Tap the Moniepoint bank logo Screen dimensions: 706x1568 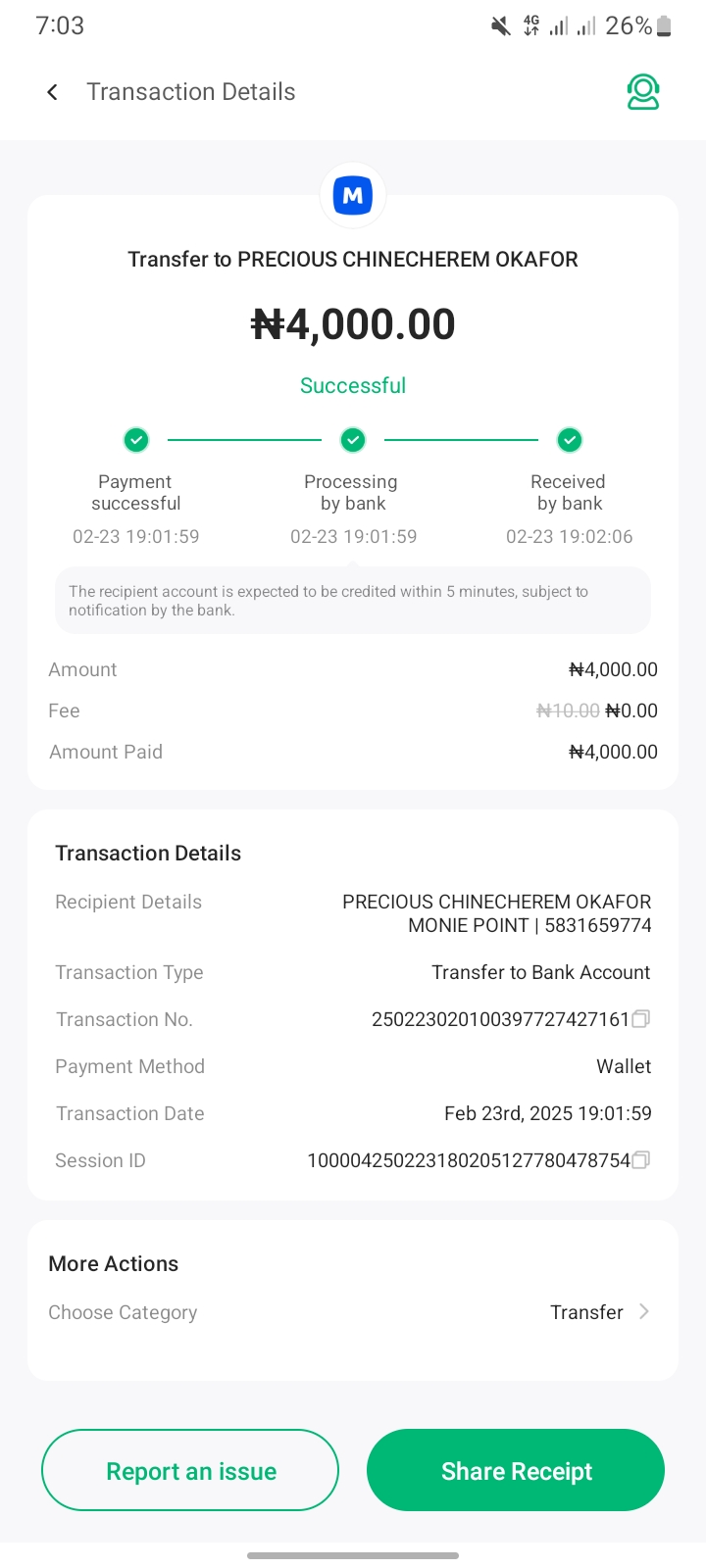(x=353, y=196)
